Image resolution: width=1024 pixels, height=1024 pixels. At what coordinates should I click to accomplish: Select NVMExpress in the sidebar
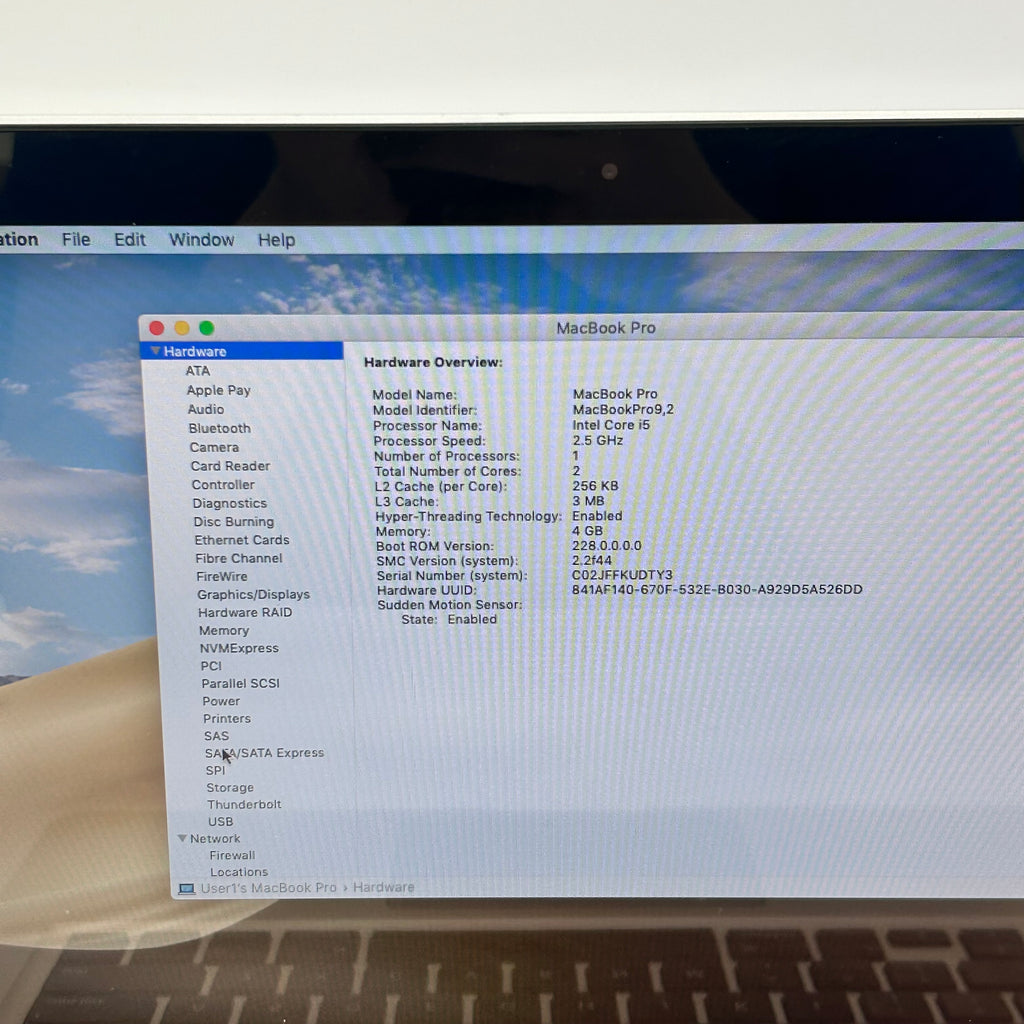click(x=239, y=648)
